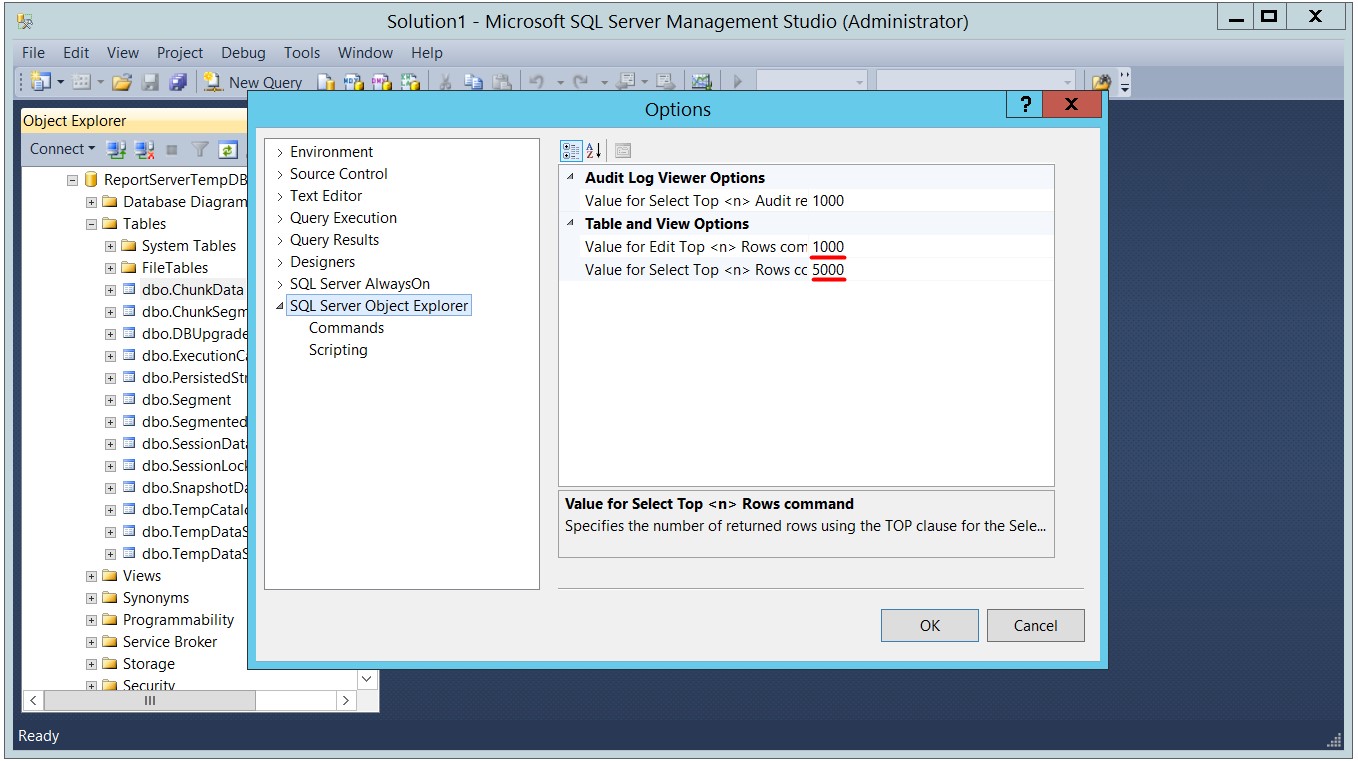Image resolution: width=1358 pixels, height=761 pixels.
Task: Click the Stop icon in Object Explorer
Action: tap(172, 150)
